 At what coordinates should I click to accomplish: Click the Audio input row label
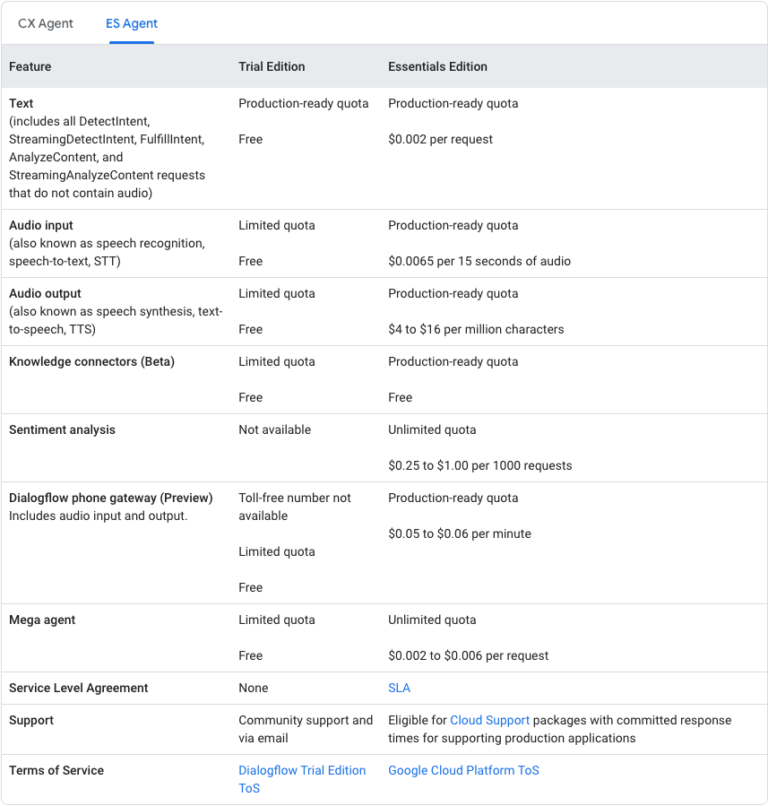(41, 226)
